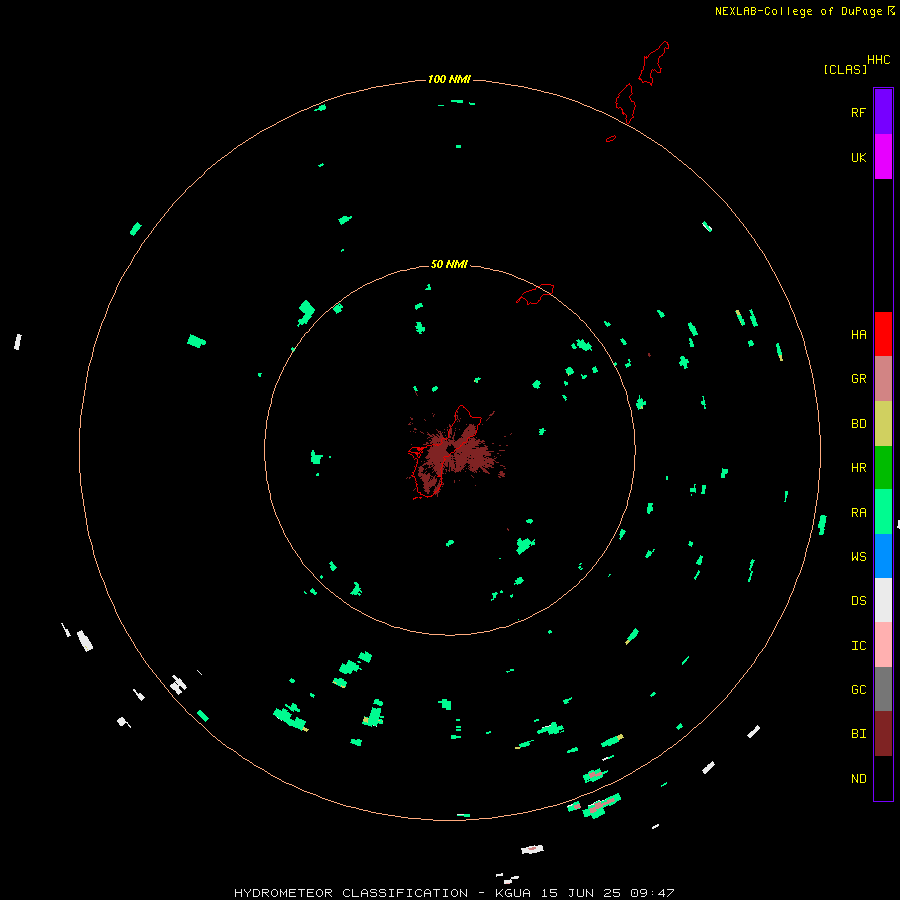Click the ND black legend swatch
Viewport: 900px width, 900px height.
(883, 778)
